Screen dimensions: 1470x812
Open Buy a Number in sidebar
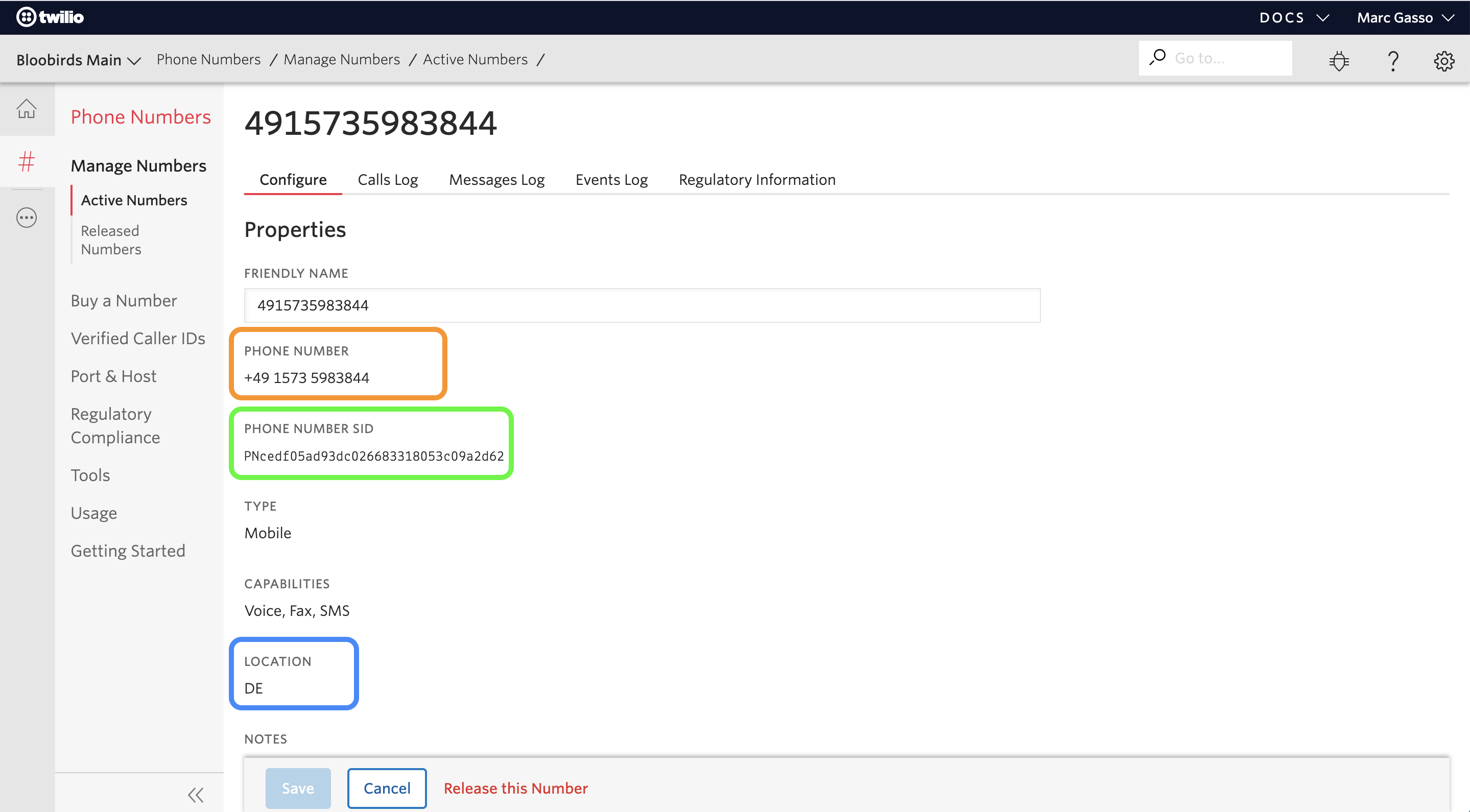123,300
